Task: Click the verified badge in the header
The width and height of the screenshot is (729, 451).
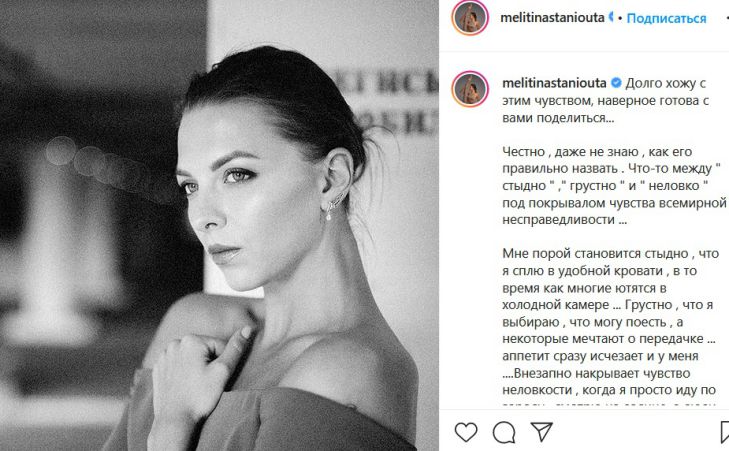Action: coord(611,18)
